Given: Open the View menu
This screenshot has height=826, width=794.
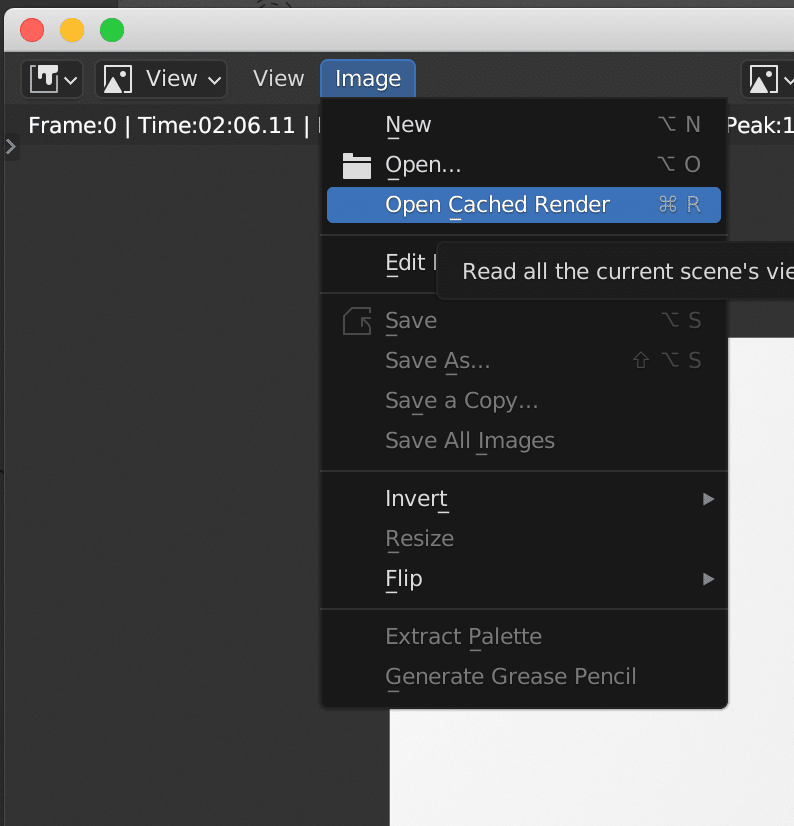Looking at the screenshot, I should [x=278, y=79].
